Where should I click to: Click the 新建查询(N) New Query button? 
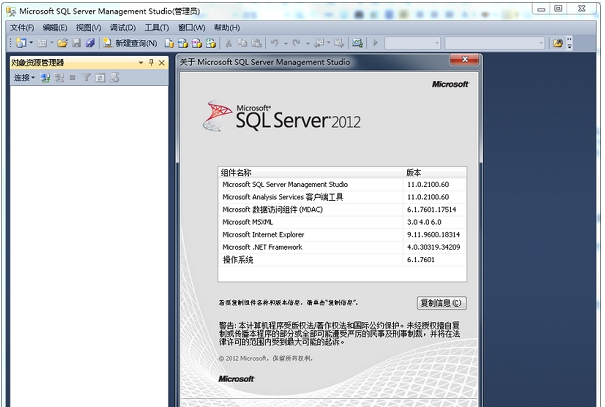(130, 43)
